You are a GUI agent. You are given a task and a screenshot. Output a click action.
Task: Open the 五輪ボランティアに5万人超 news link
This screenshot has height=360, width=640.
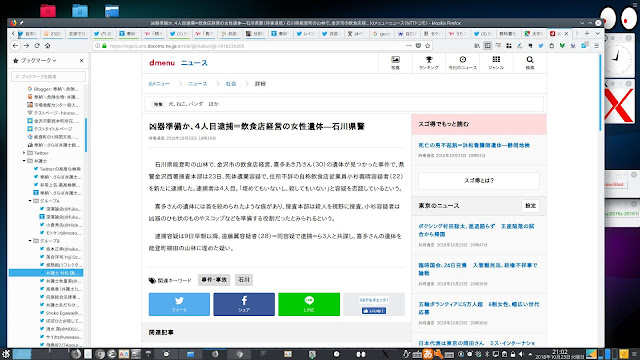[478, 308]
